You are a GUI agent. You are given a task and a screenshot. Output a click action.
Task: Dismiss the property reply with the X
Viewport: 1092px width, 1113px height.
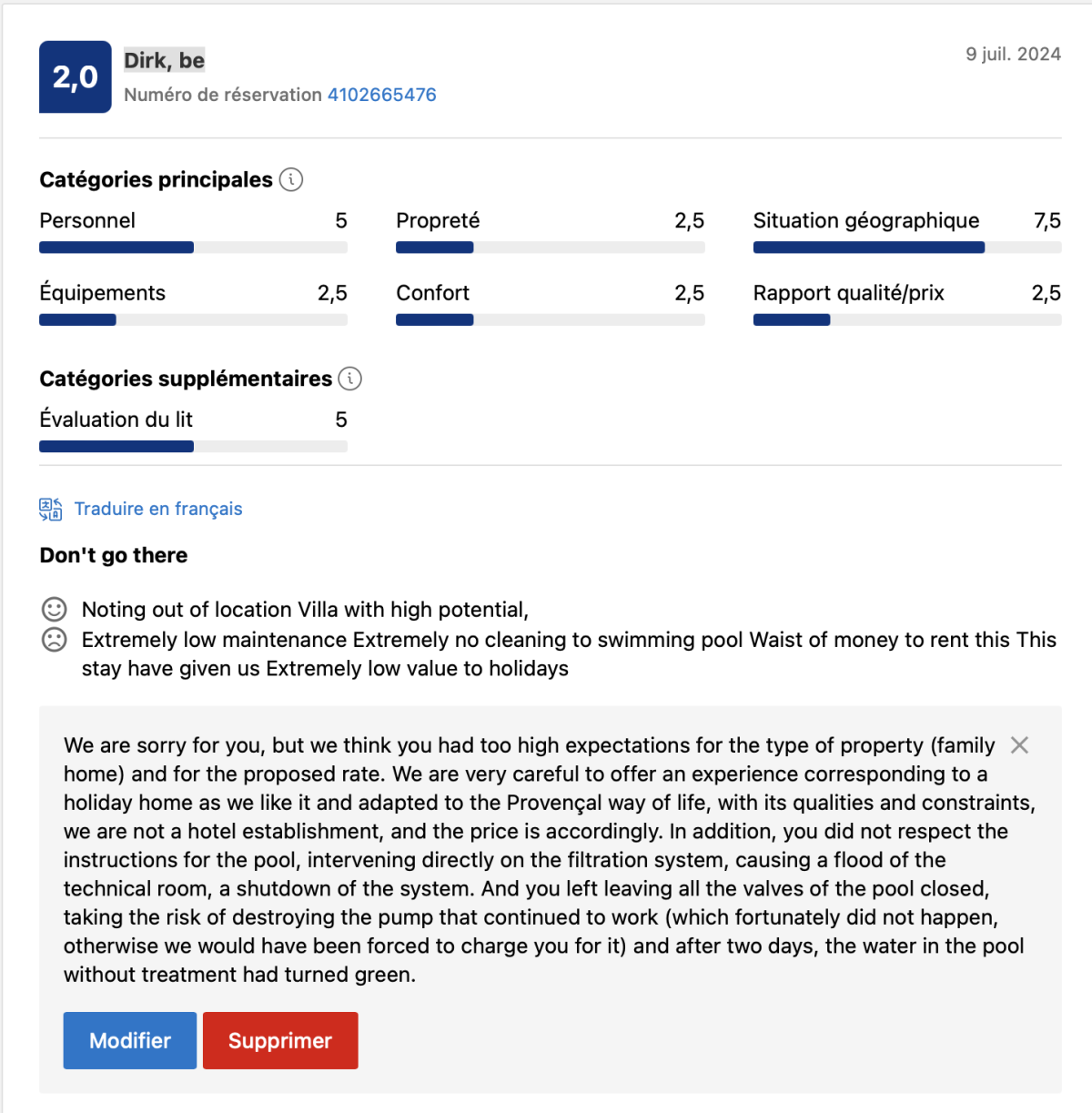(x=1019, y=745)
